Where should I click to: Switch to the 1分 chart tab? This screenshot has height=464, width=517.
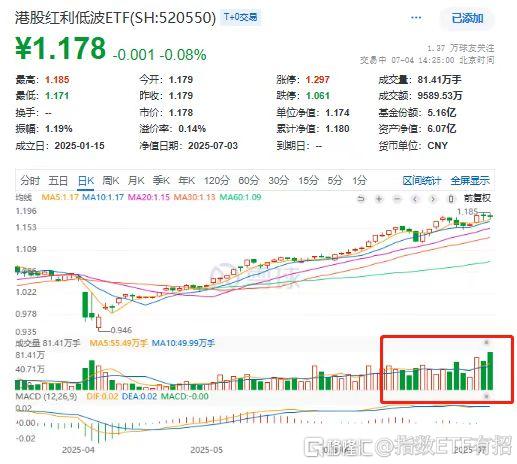[360, 181]
